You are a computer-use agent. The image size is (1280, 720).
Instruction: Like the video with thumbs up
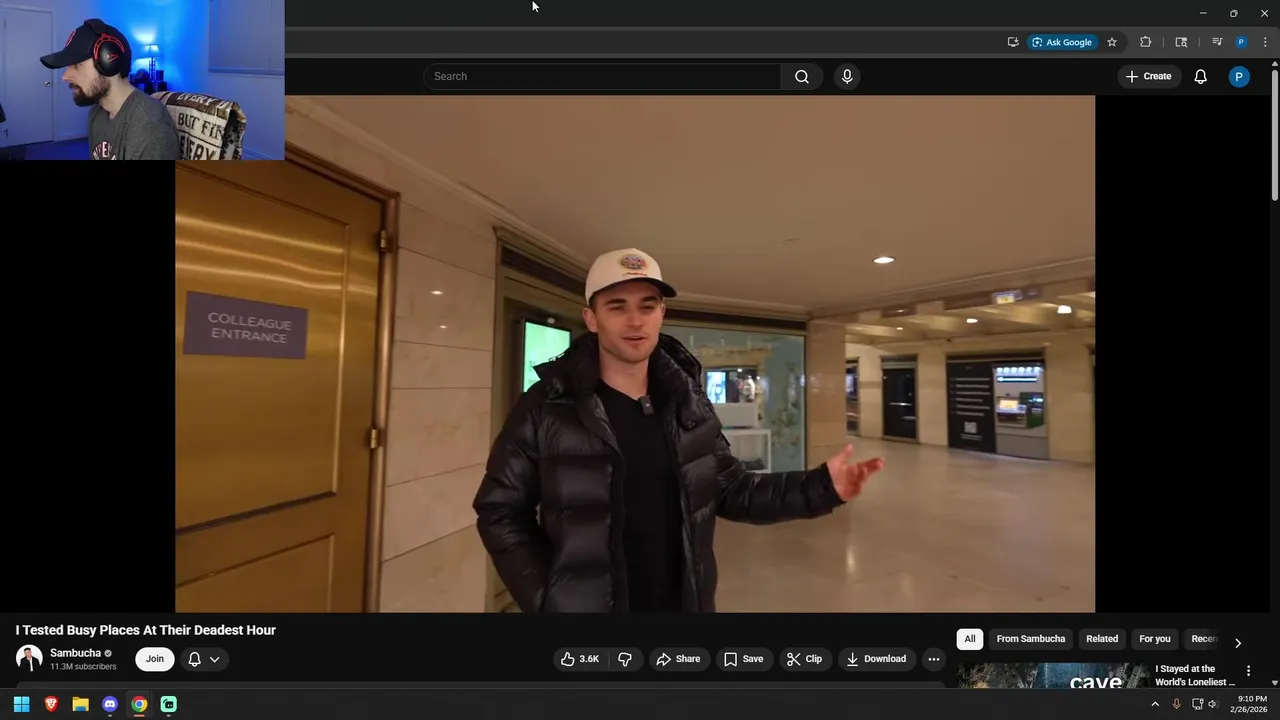tap(580, 659)
